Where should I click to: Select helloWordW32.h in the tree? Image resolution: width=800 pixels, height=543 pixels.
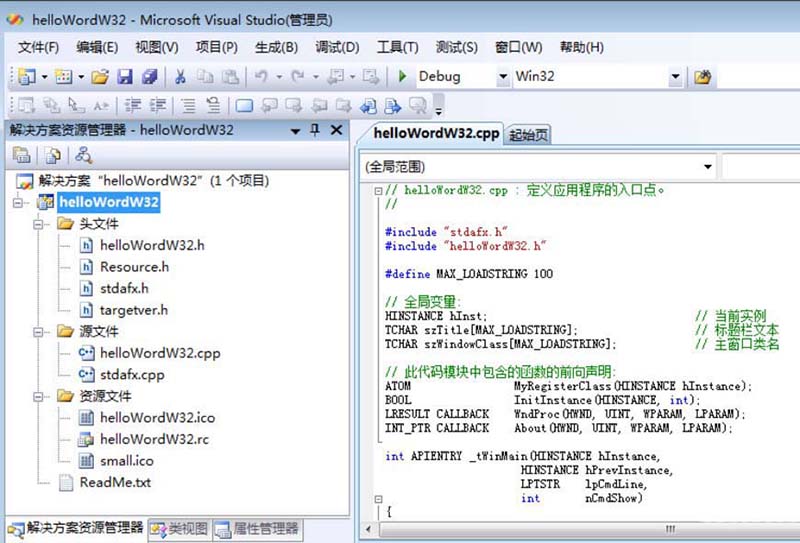(x=152, y=245)
